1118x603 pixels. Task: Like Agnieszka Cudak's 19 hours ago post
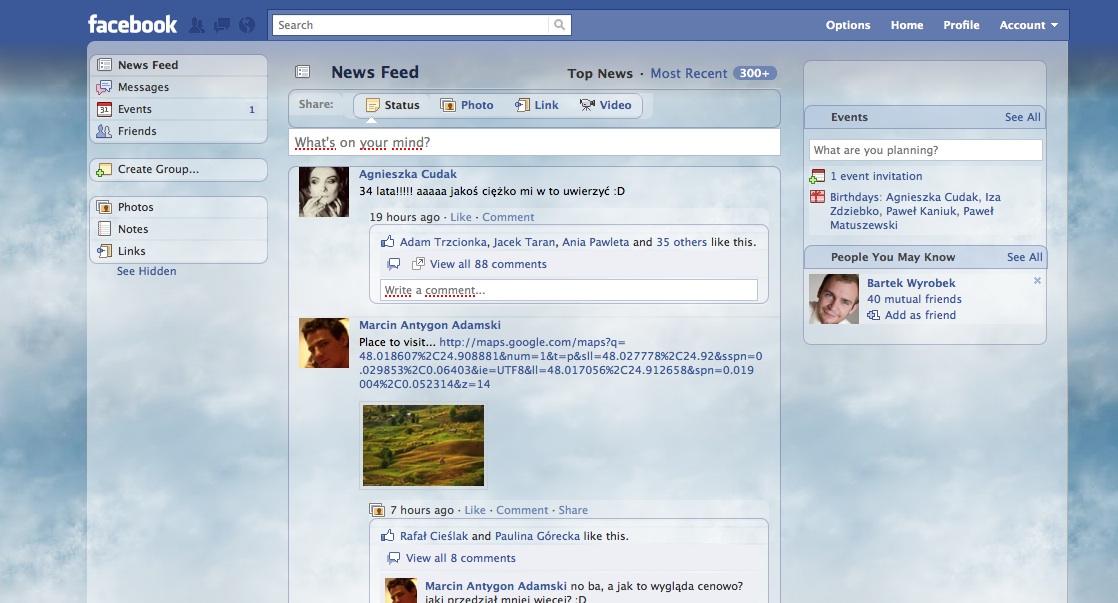461,217
